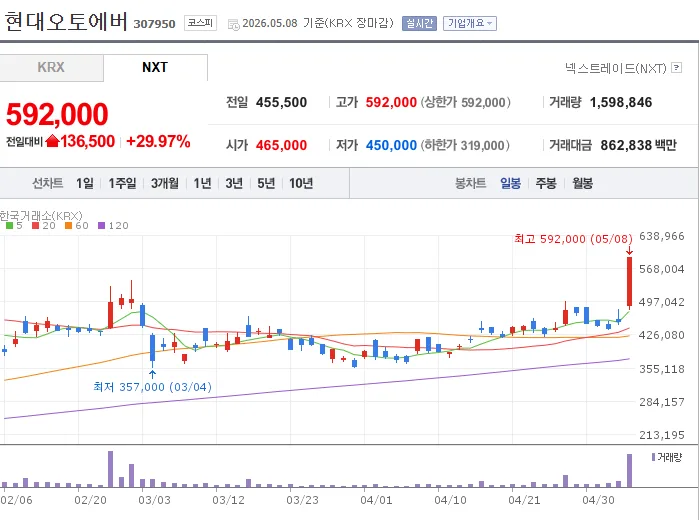The height and width of the screenshot is (520, 699).
Task: Click the stock code 307950
Action: pyautogui.click(x=154, y=24)
